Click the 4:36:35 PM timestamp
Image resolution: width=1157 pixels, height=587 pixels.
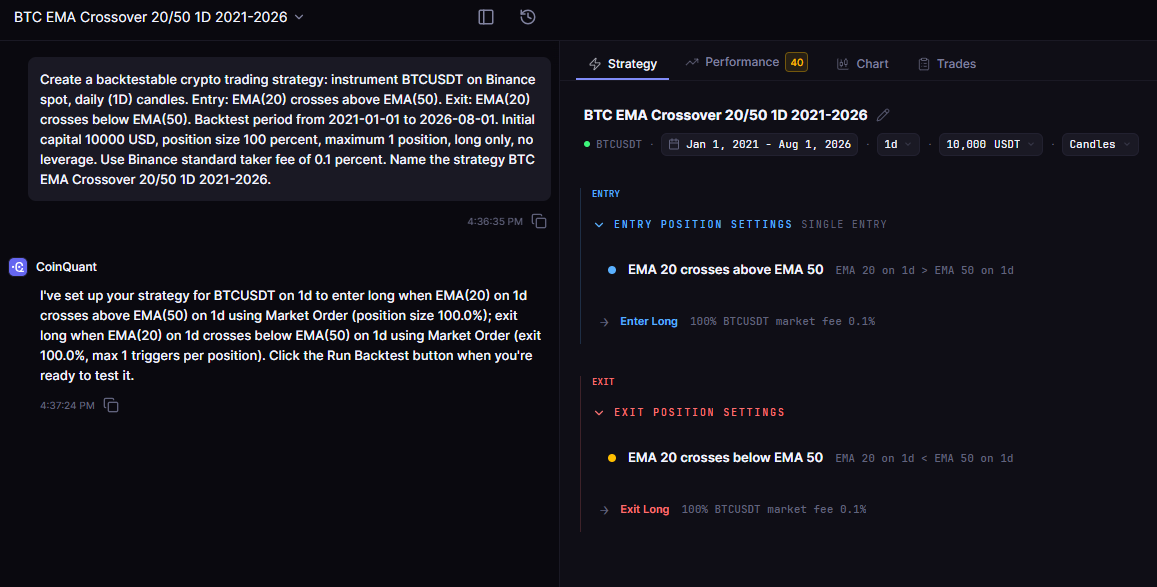pos(494,221)
